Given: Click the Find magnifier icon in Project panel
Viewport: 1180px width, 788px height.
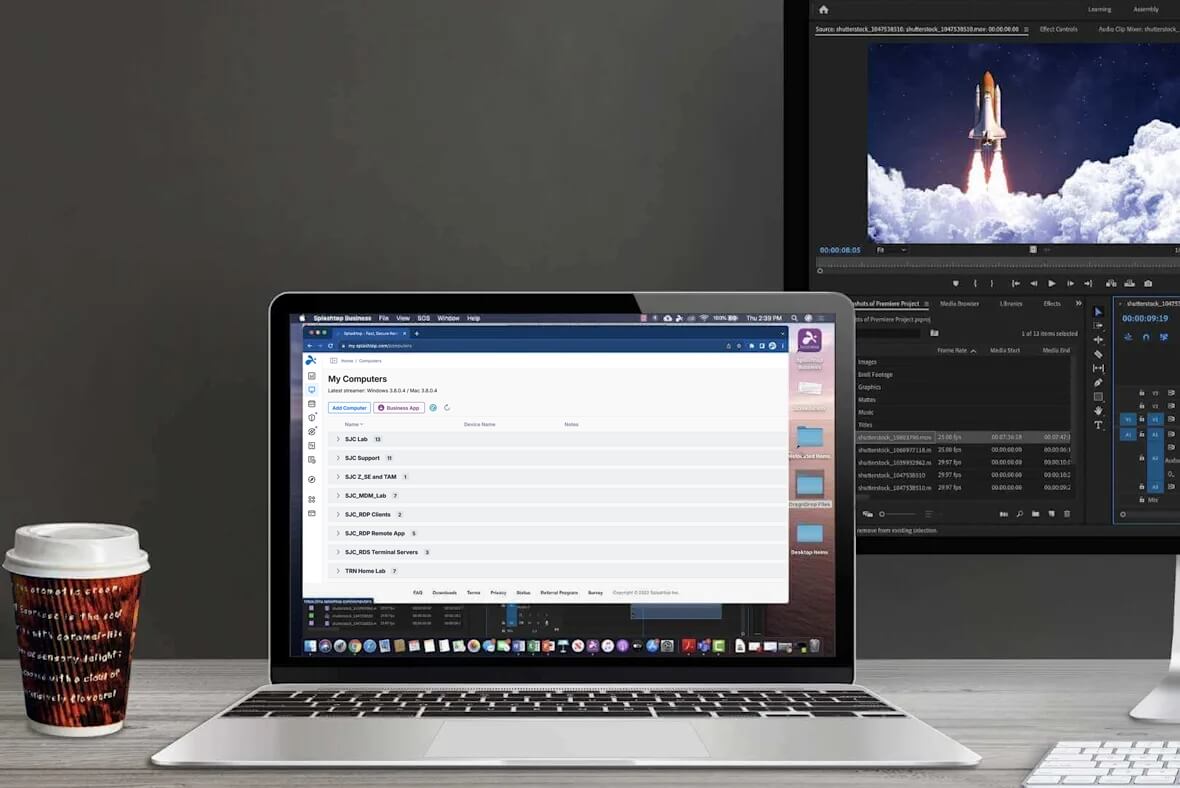Looking at the screenshot, I should 1020,514.
